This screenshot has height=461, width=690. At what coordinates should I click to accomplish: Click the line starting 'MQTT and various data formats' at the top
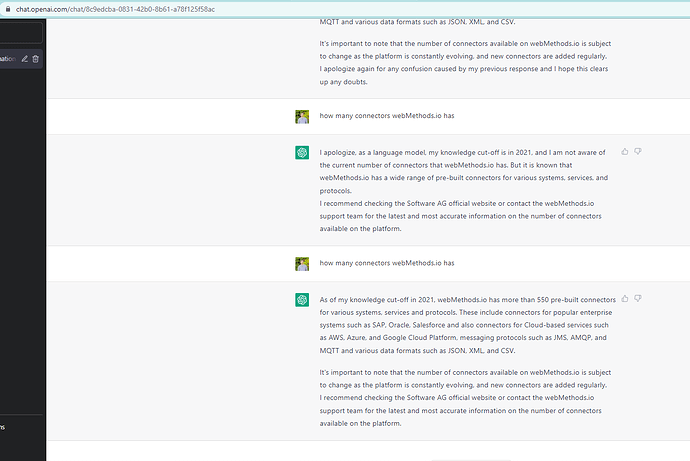click(x=417, y=22)
